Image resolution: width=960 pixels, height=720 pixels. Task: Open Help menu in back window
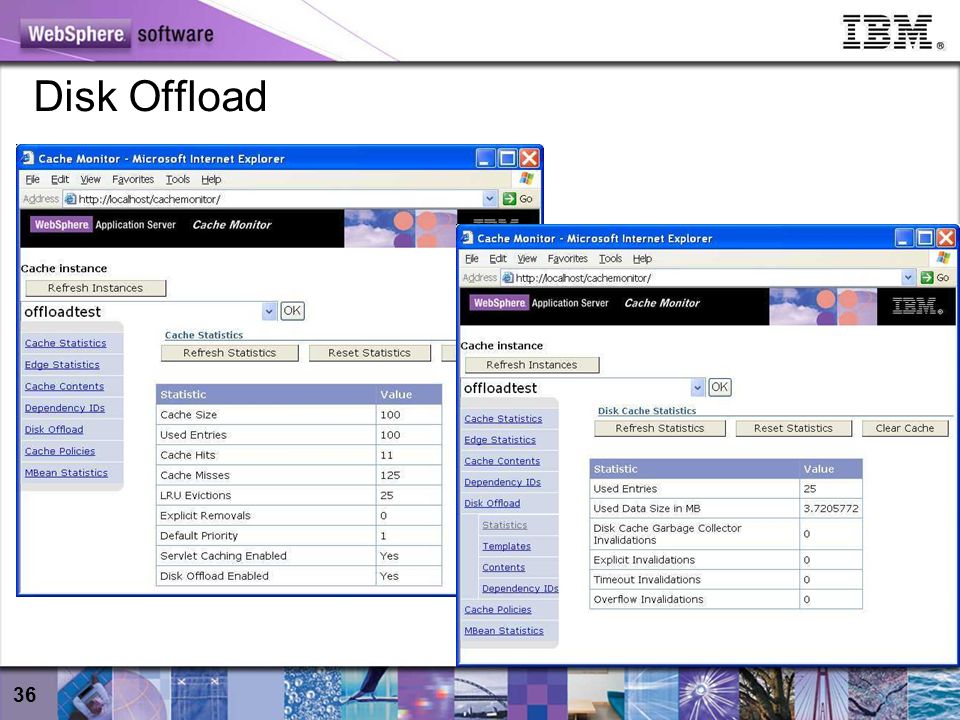[x=211, y=179]
